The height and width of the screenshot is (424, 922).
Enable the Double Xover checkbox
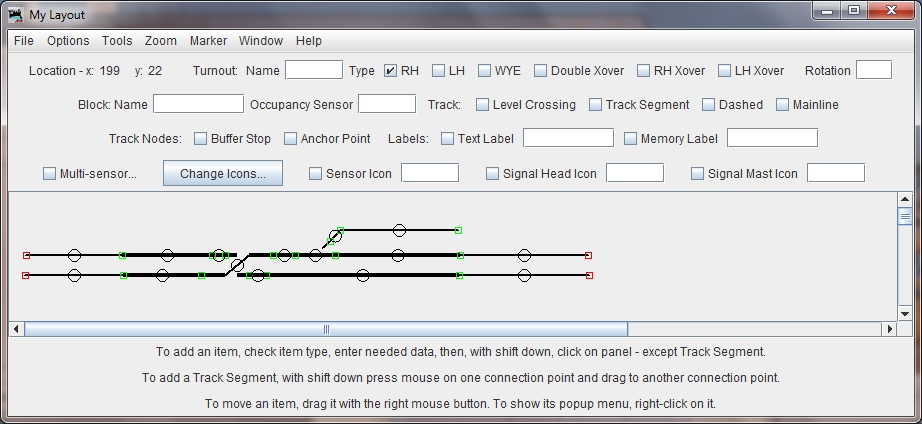pos(541,71)
